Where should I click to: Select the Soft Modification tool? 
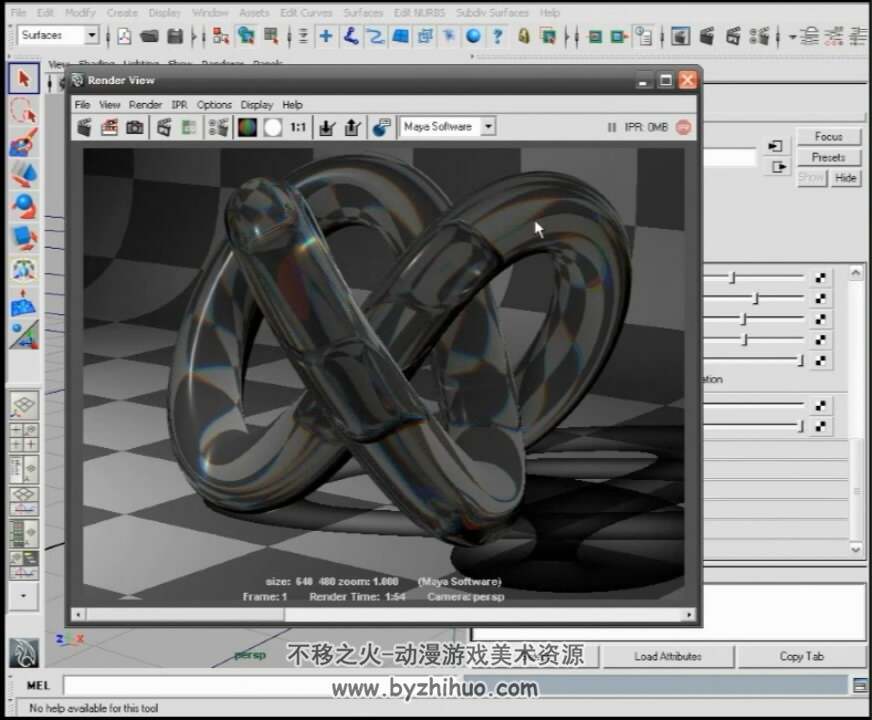click(24, 303)
